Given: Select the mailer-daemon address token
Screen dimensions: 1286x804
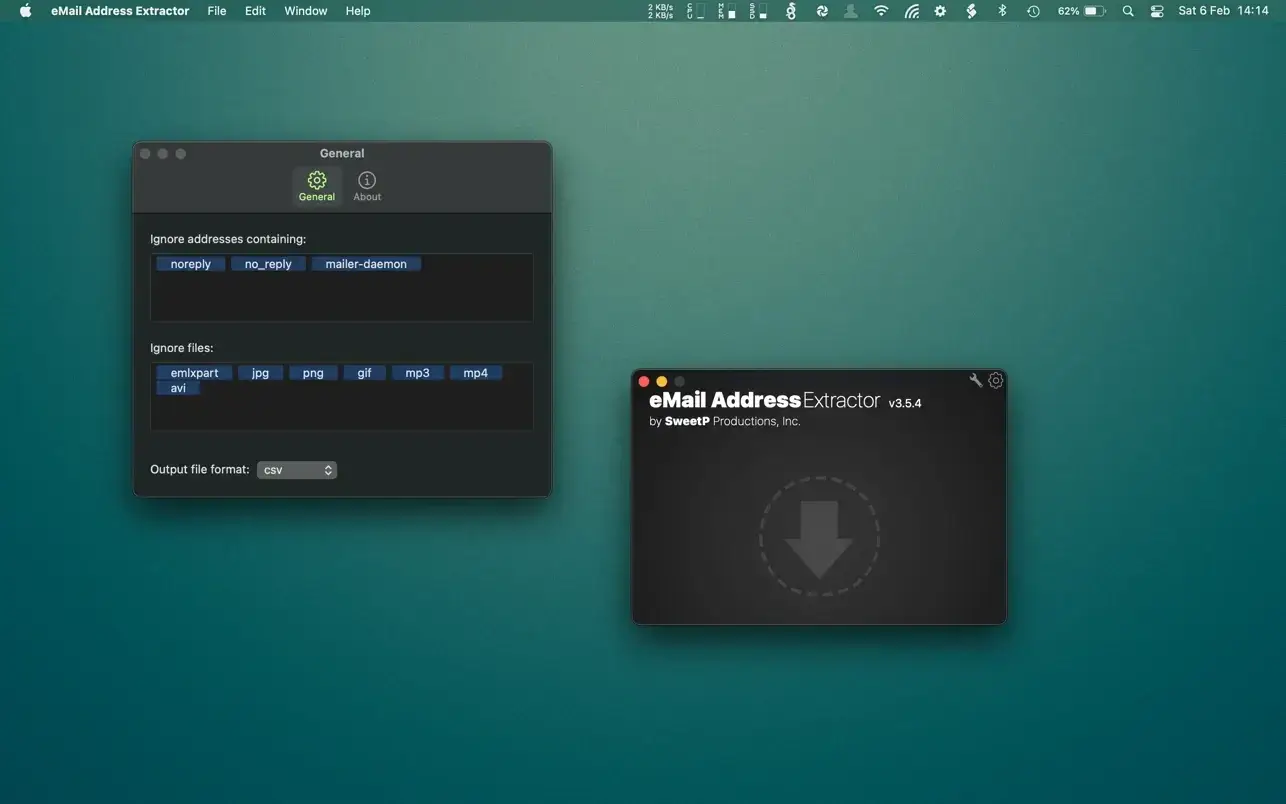Looking at the screenshot, I should tap(366, 264).
